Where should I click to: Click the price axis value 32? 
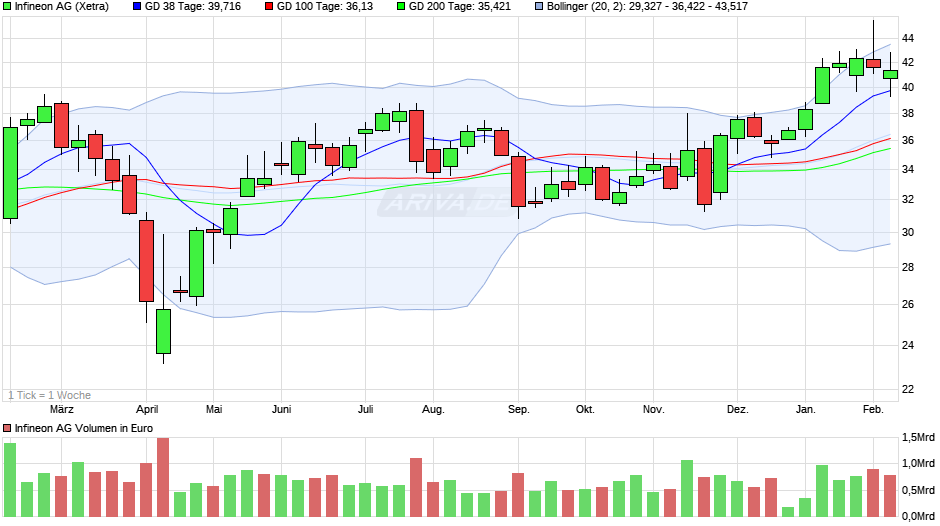(908, 199)
